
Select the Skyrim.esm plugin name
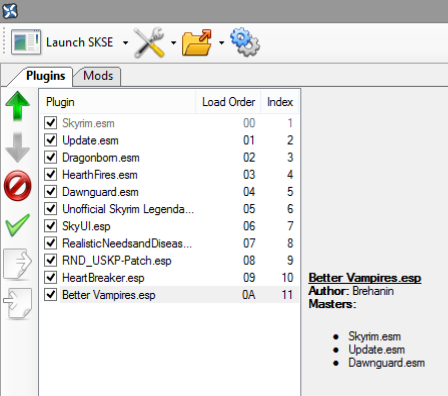(x=88, y=123)
